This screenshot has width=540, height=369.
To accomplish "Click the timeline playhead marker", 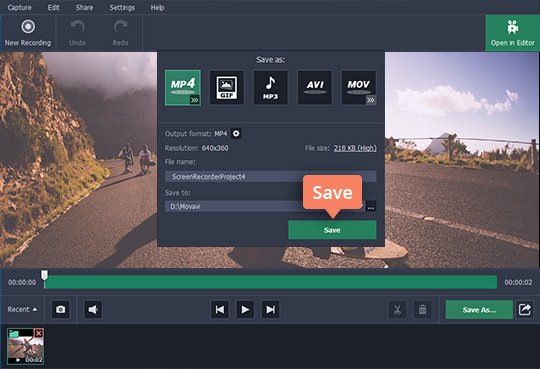I will (x=44, y=275).
